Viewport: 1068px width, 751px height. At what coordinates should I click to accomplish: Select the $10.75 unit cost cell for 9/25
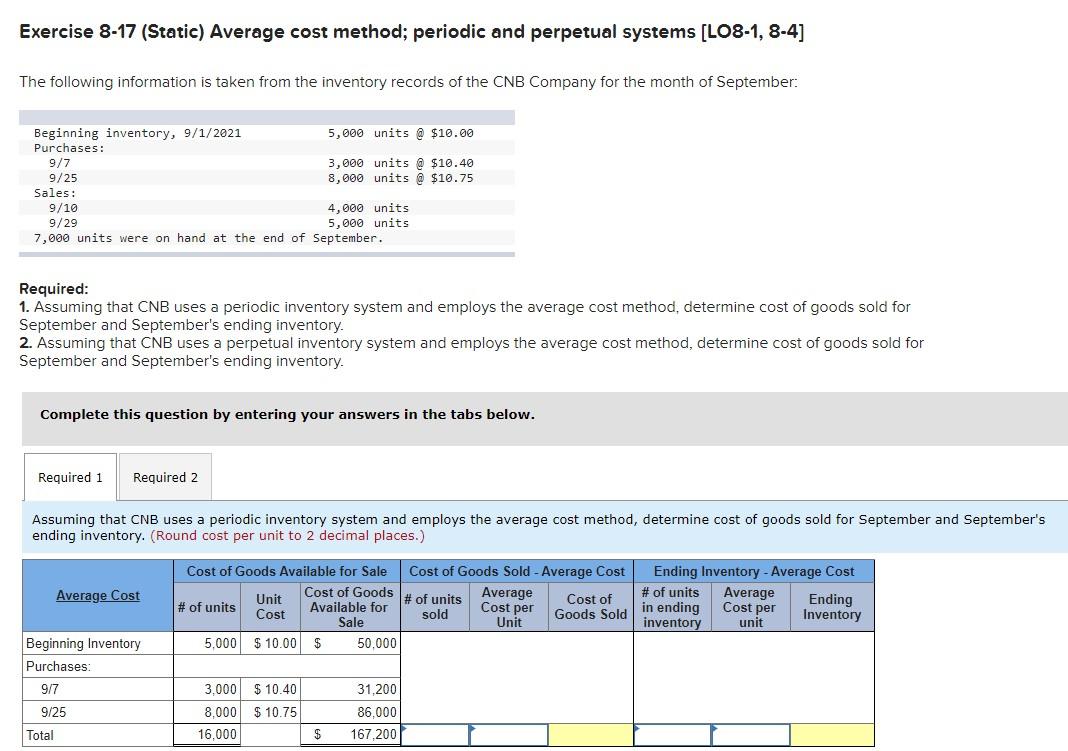coord(268,712)
